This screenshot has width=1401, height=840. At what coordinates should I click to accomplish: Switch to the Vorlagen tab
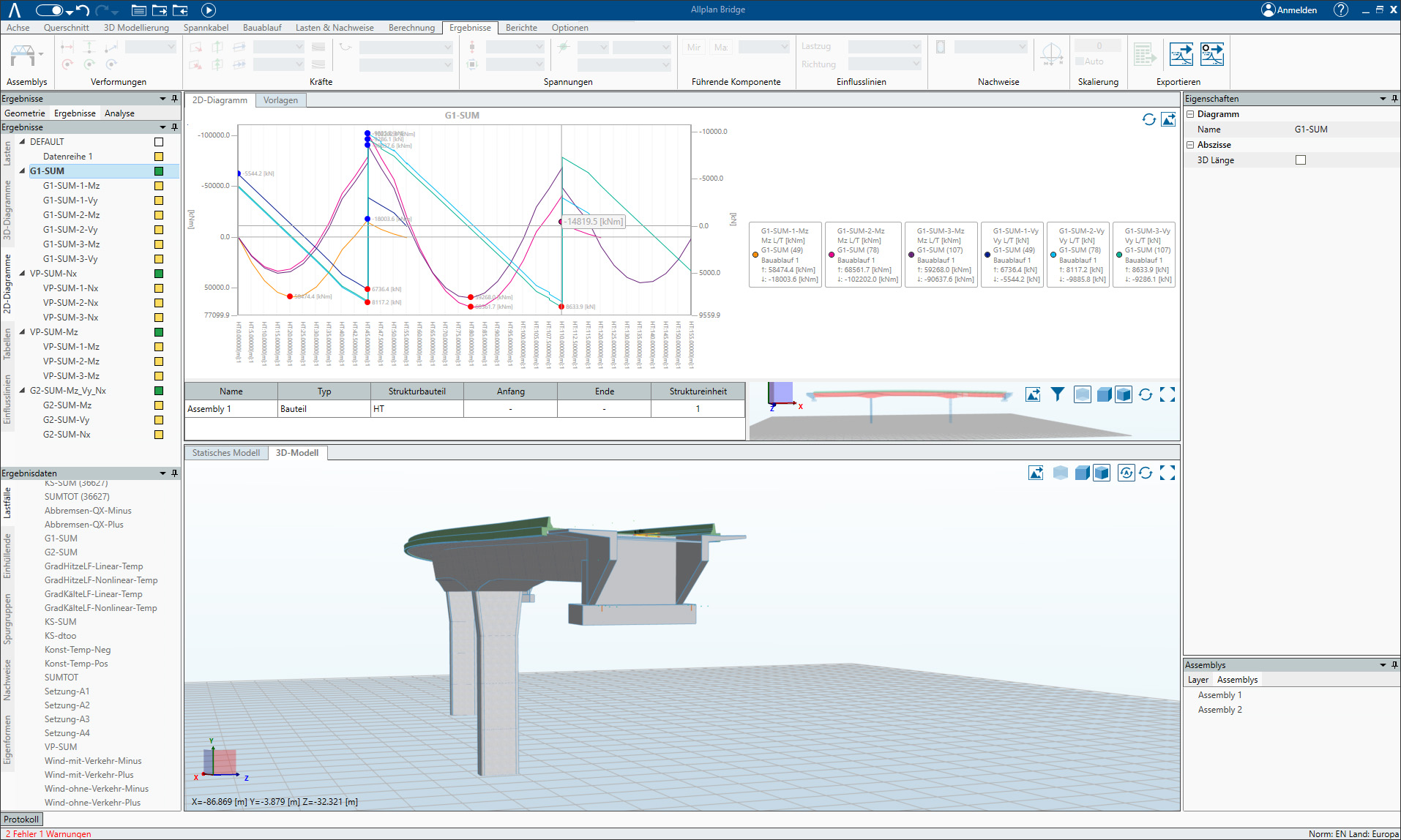coord(280,100)
